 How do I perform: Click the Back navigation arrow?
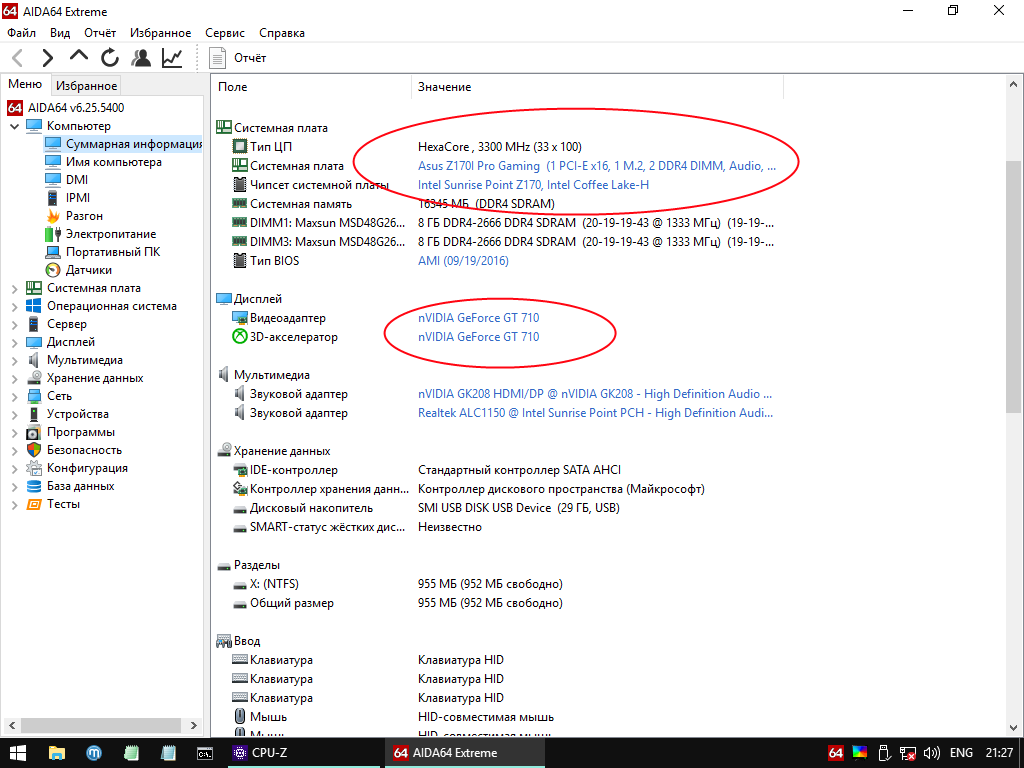[18, 58]
